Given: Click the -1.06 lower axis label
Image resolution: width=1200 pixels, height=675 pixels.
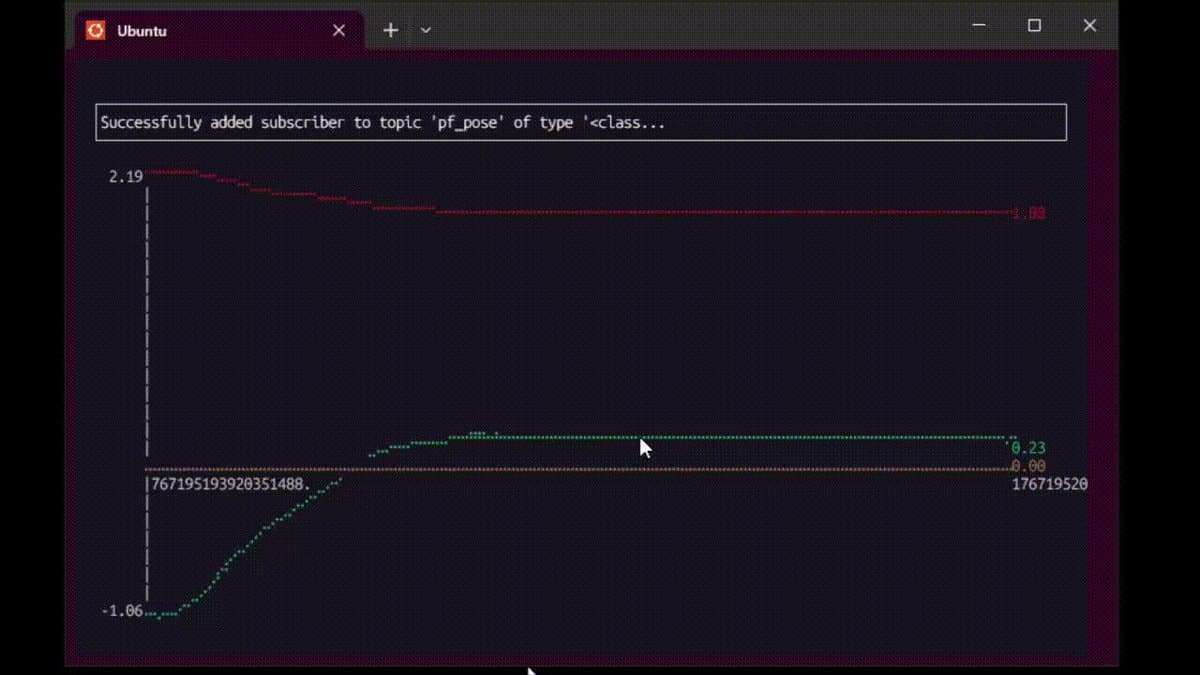Looking at the screenshot, I should pyautogui.click(x=122, y=610).
